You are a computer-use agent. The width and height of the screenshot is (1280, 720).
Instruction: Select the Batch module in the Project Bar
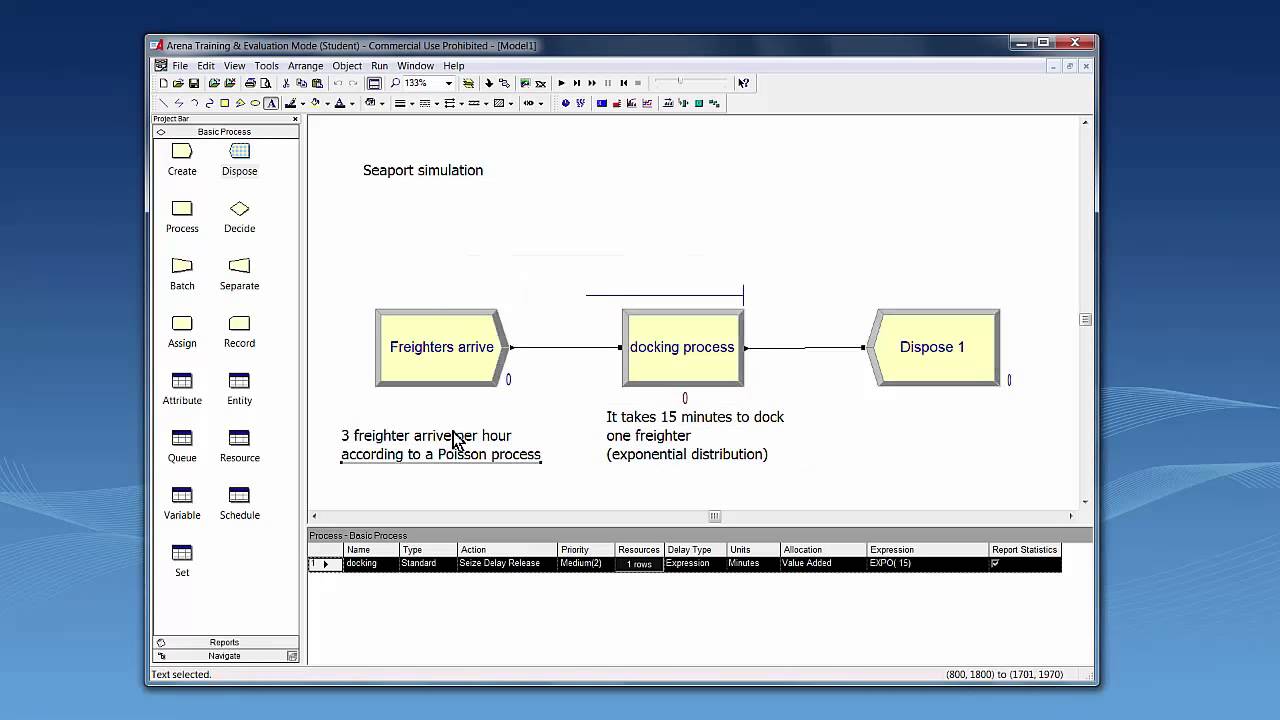(182, 273)
